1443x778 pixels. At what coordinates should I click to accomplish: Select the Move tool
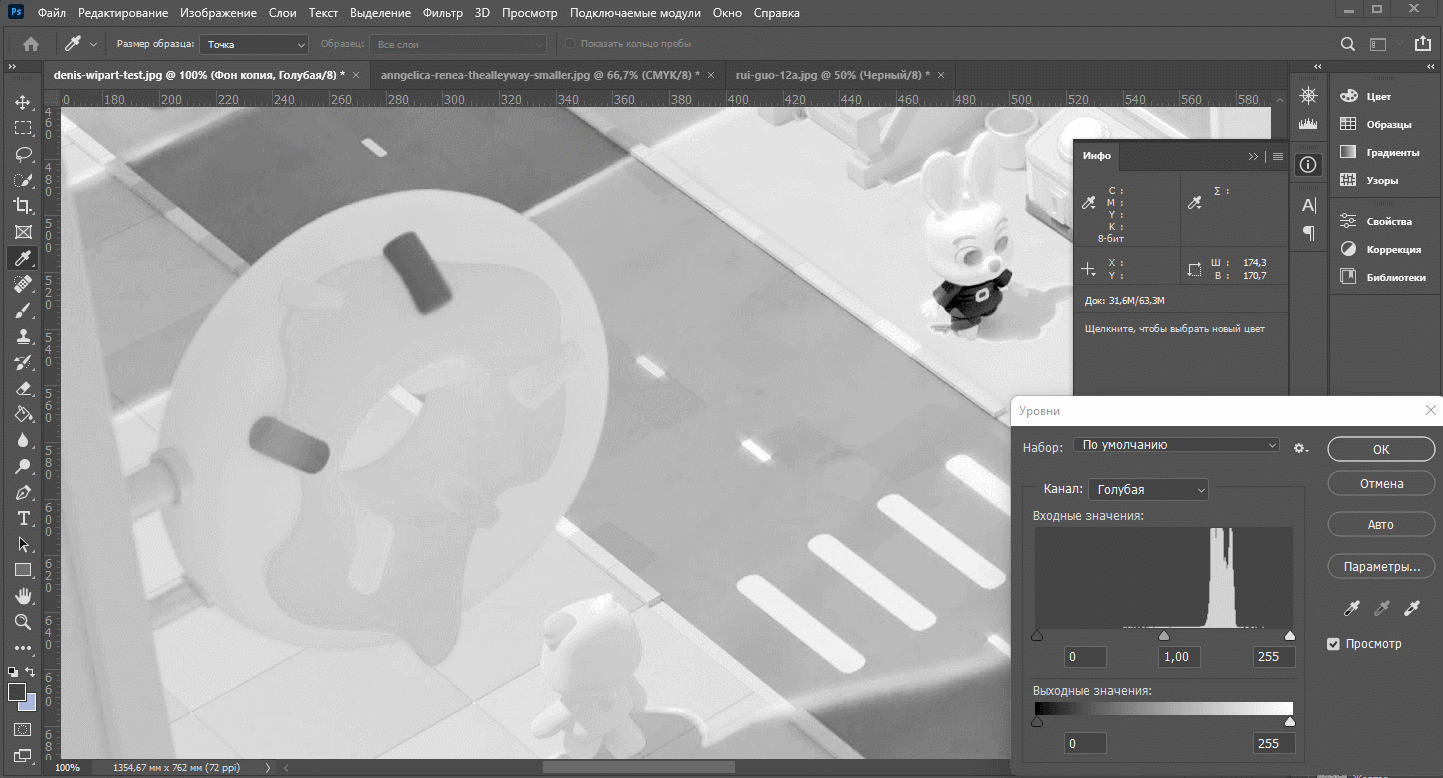pyautogui.click(x=22, y=103)
